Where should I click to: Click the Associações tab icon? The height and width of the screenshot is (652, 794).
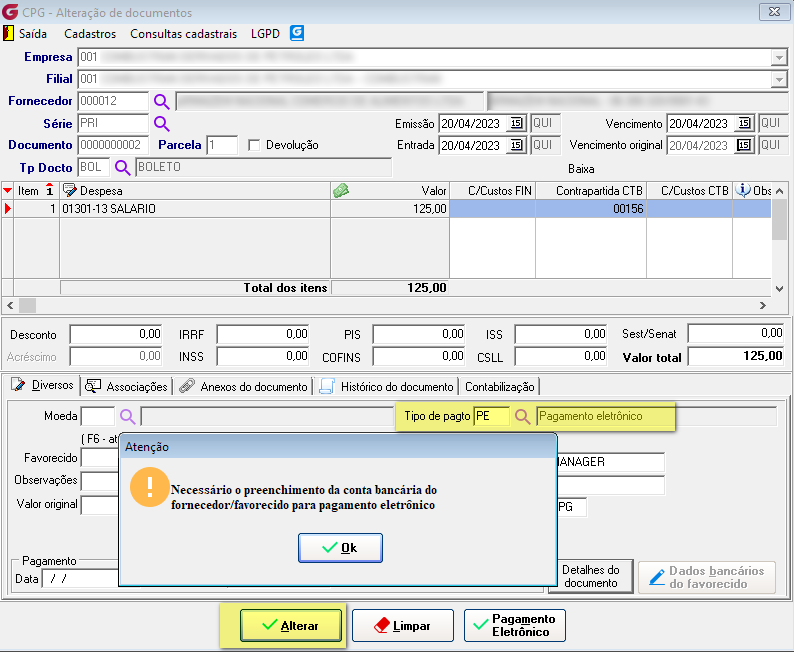[93, 386]
